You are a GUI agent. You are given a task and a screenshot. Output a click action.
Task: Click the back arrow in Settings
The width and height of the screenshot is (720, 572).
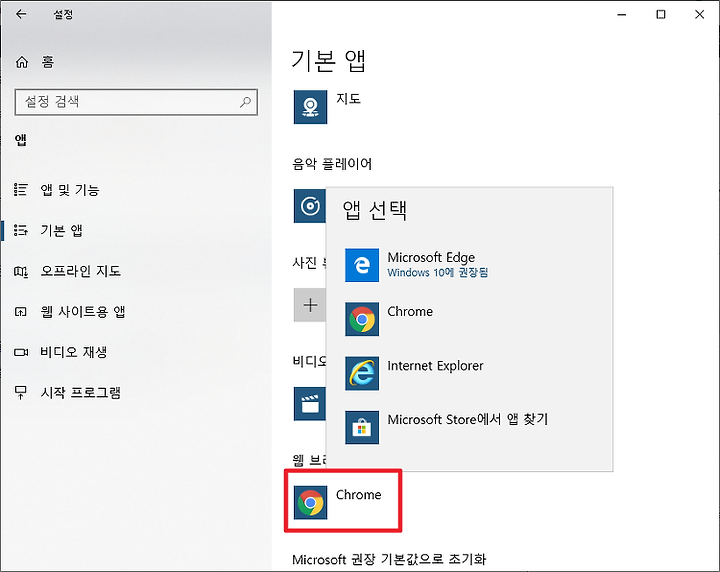21,14
